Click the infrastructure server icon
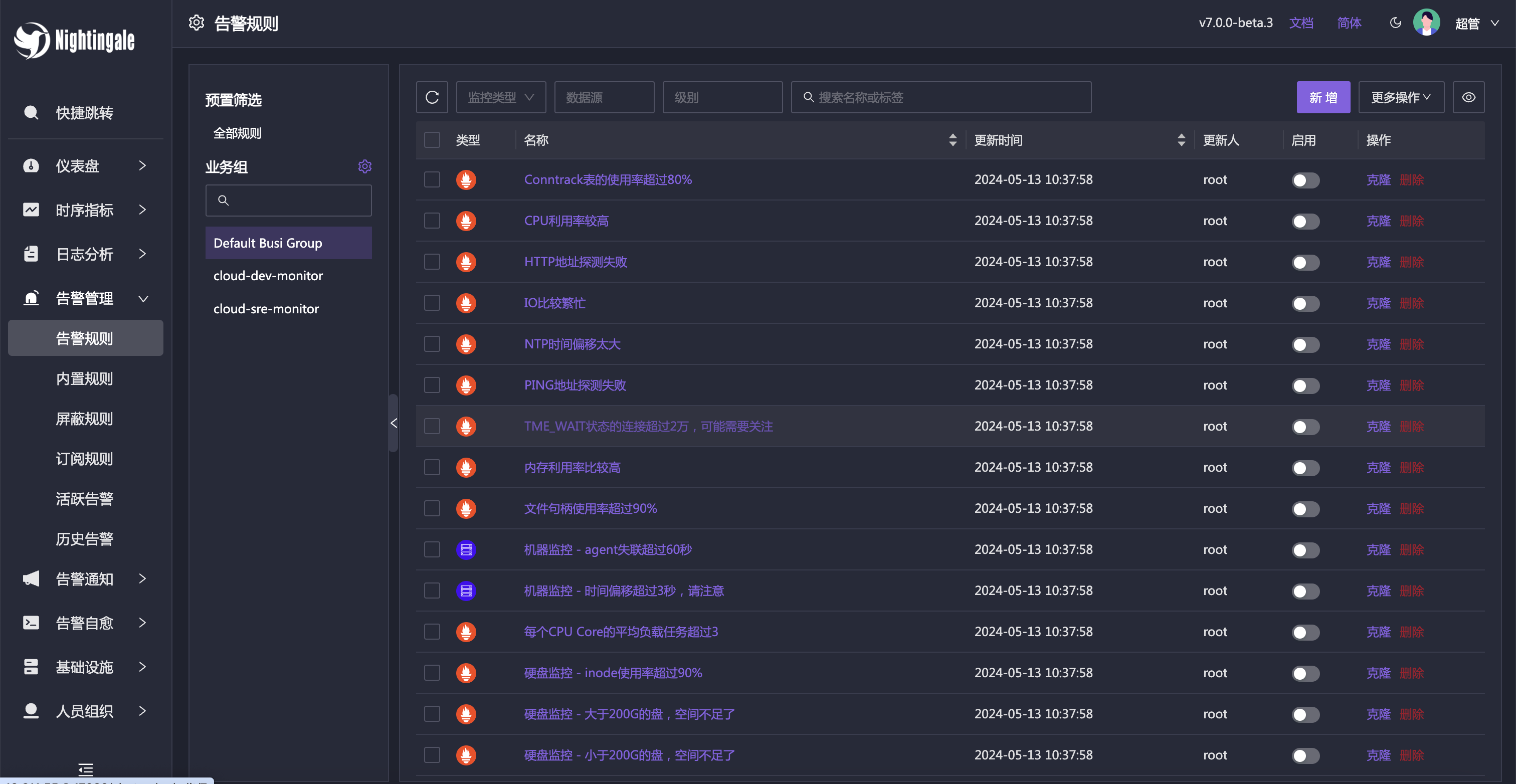This screenshot has width=1516, height=784. point(31,667)
